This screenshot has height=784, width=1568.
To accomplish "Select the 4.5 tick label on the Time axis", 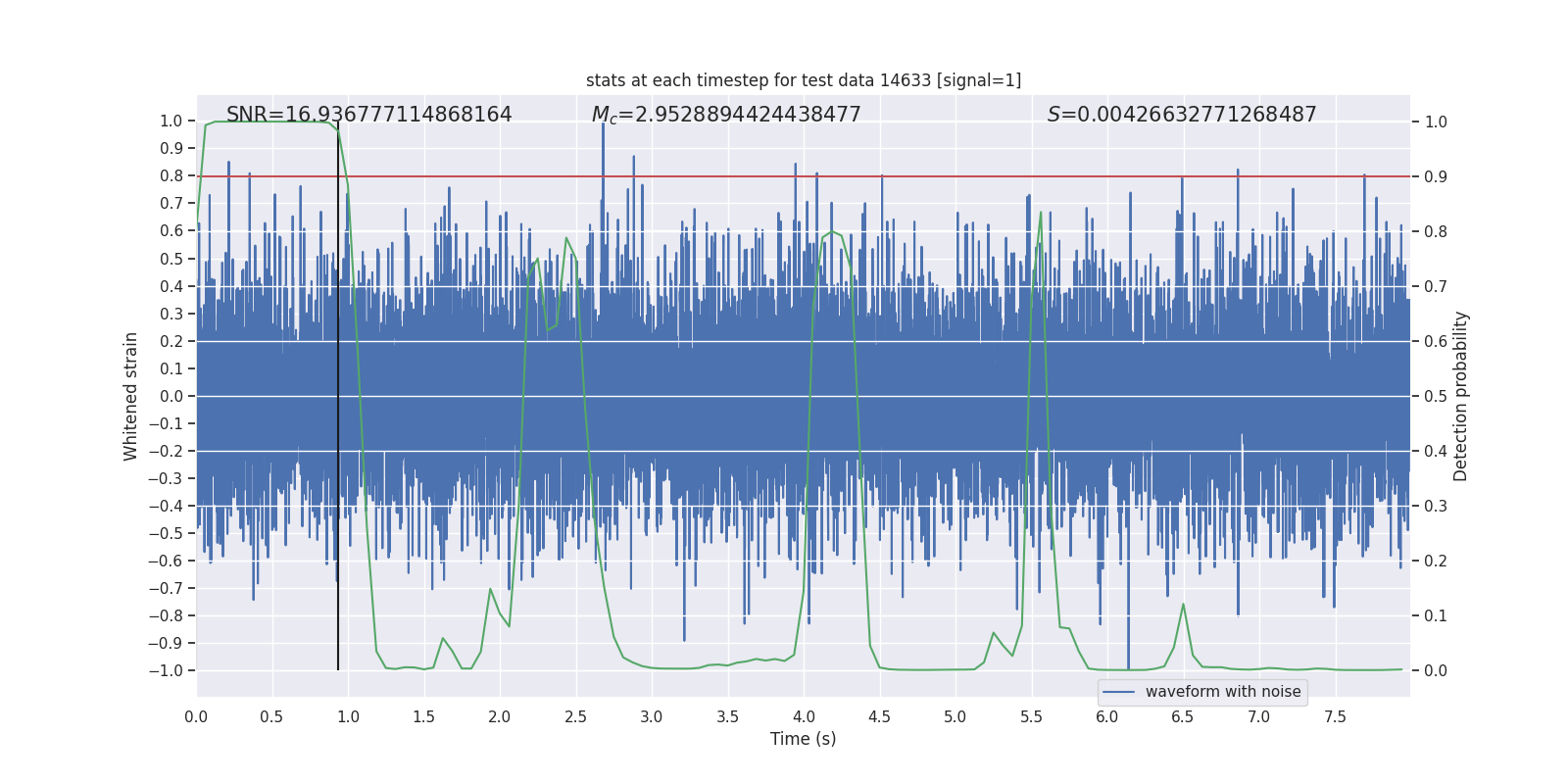I will (879, 716).
